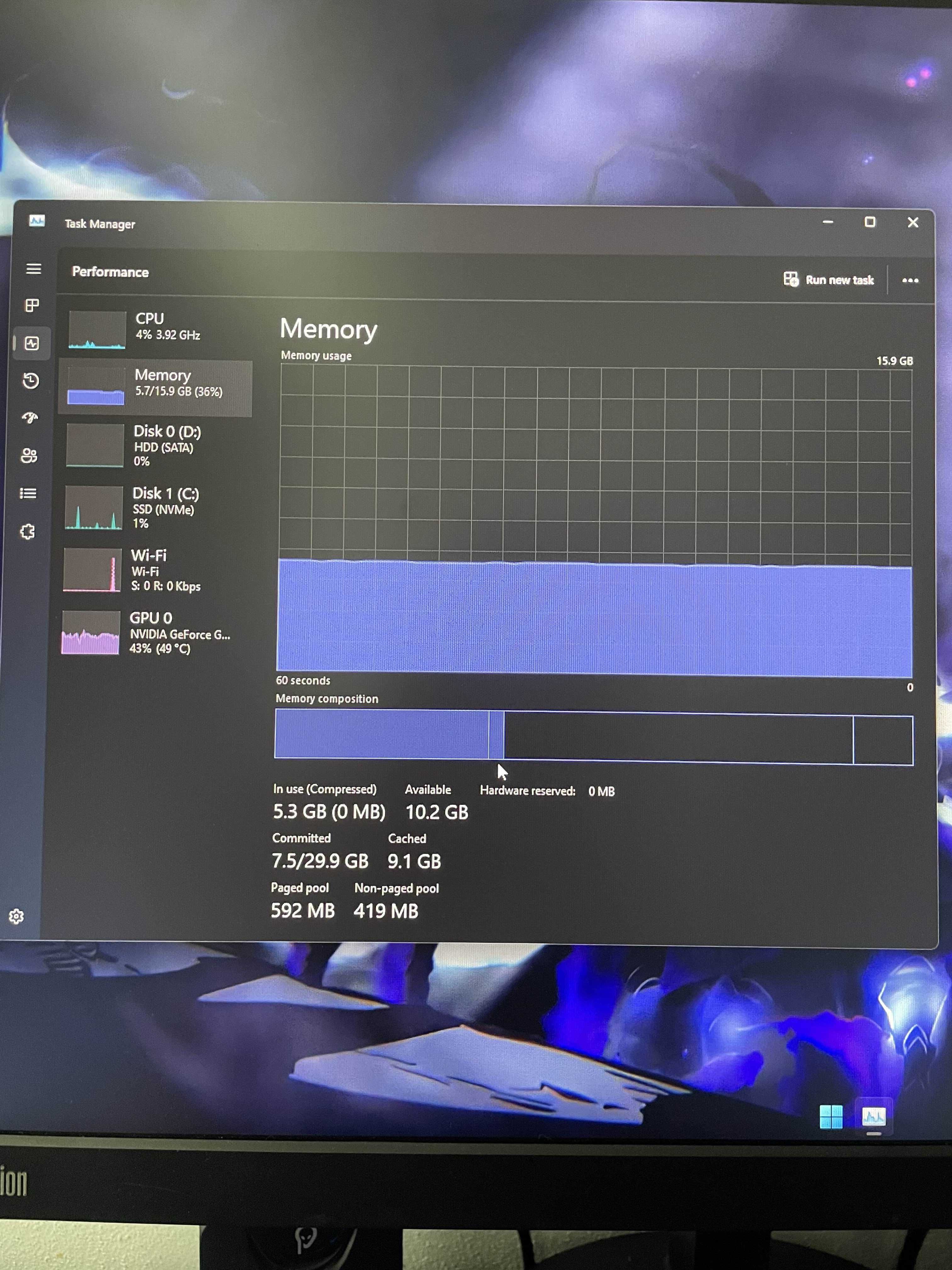952x1270 pixels.
Task: Click the "7.5/29.9 GB" Committed value
Action: [x=320, y=861]
